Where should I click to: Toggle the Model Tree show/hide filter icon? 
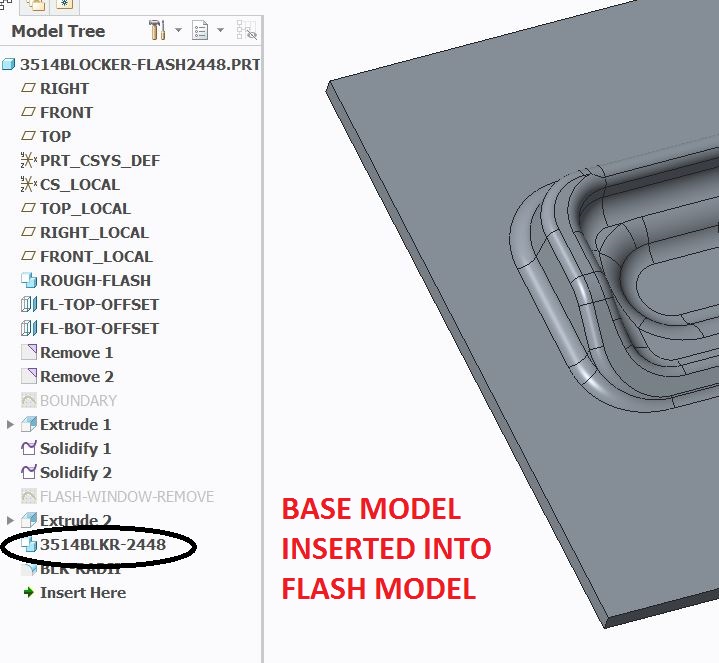point(246,30)
